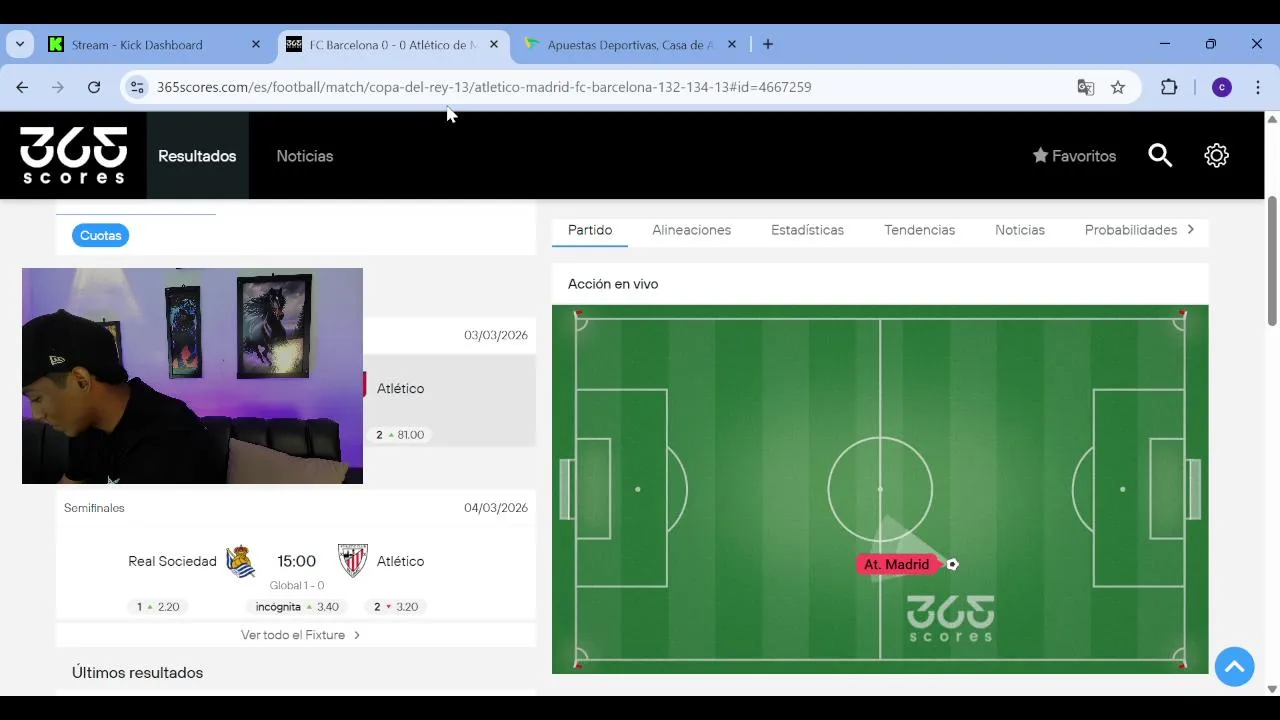Click Ver todo el Fixture link
This screenshot has width=1280, height=720.
coord(300,635)
